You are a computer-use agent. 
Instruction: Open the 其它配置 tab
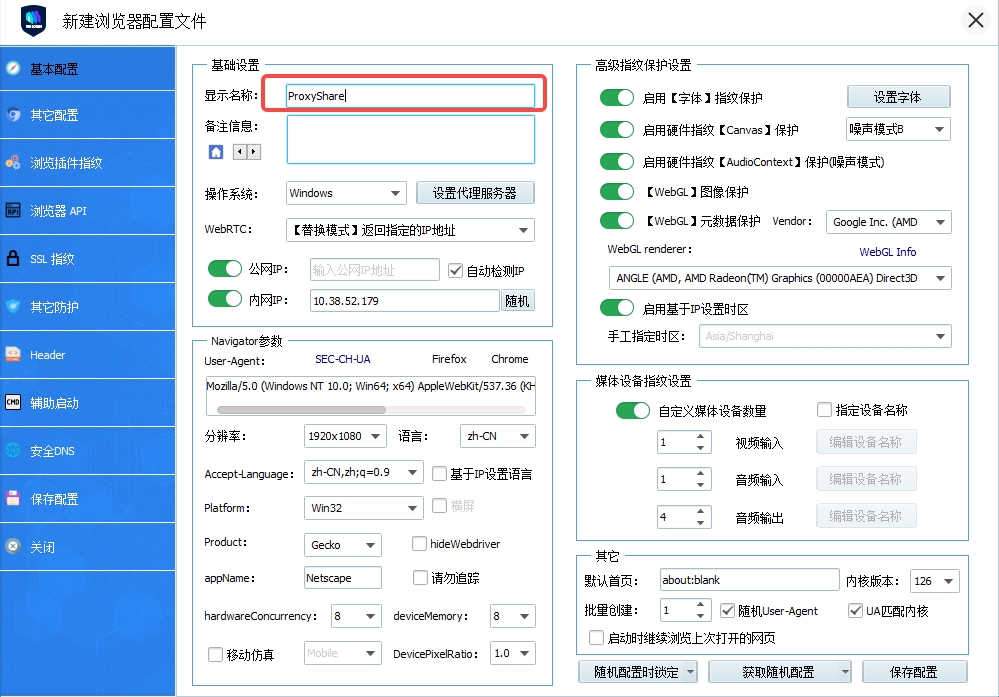coord(87,115)
